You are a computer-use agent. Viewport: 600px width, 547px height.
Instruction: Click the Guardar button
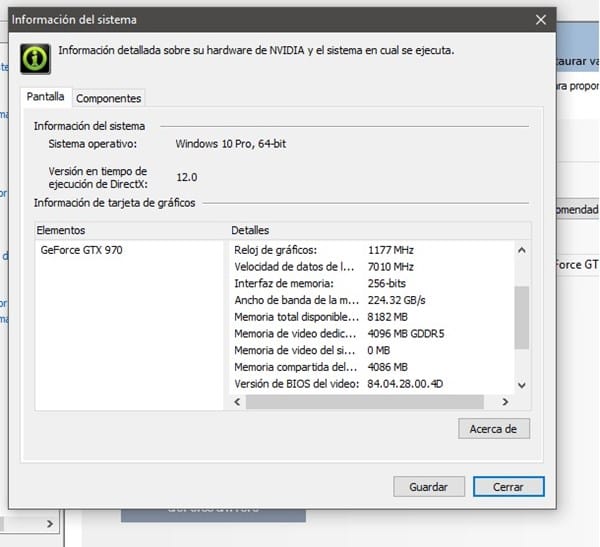click(429, 487)
